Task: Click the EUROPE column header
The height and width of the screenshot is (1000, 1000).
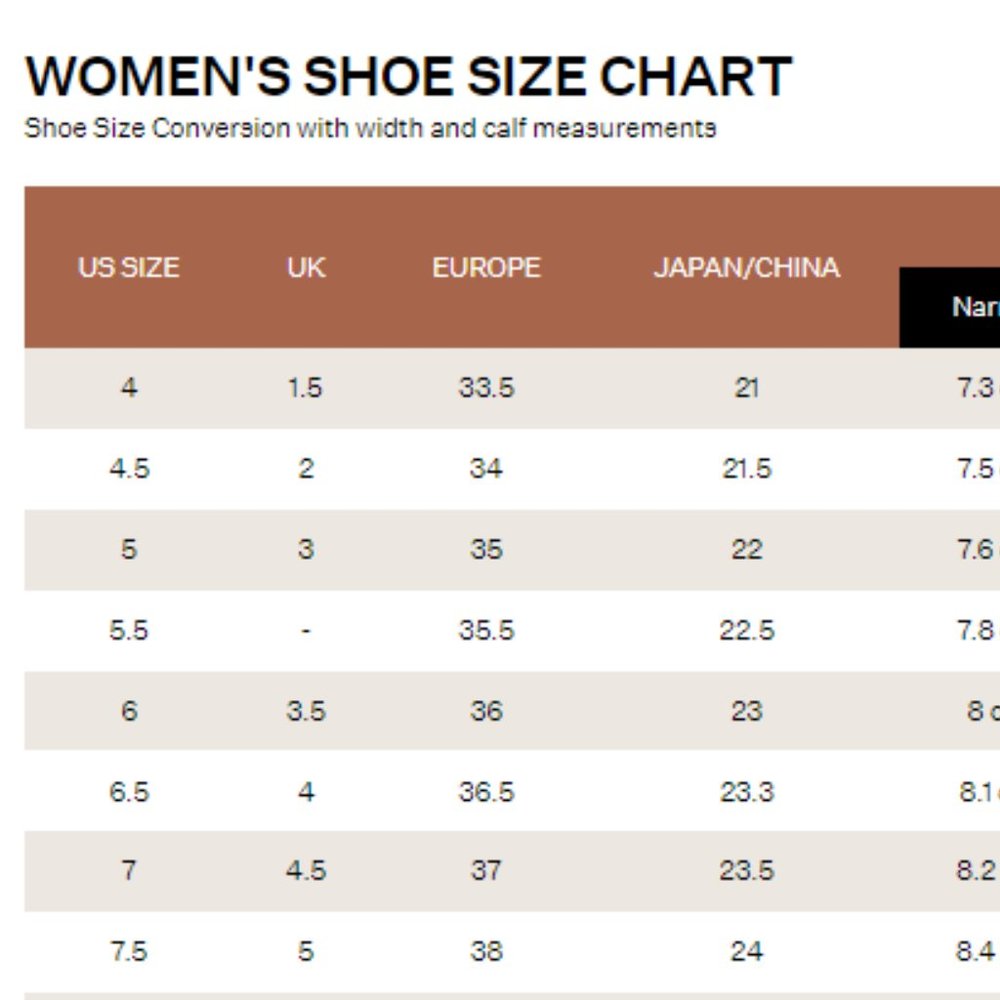Action: 486,267
